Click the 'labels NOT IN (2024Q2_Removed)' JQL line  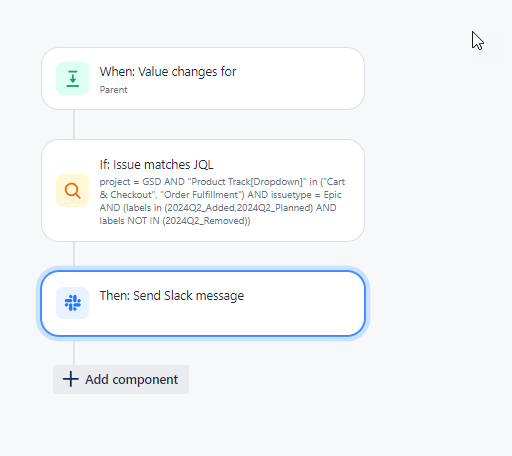(175, 221)
